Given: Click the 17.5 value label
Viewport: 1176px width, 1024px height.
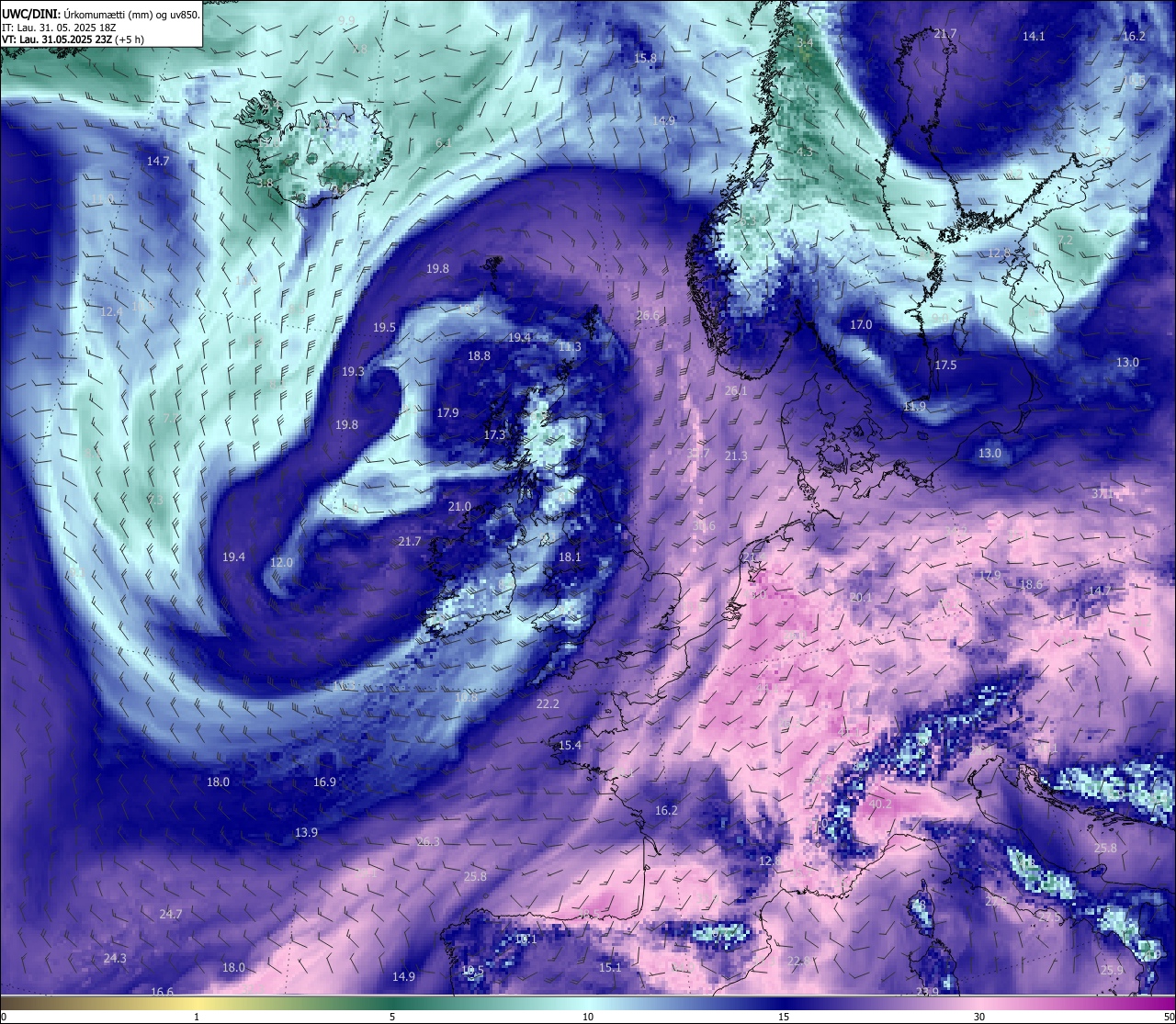Looking at the screenshot, I should 945,366.
